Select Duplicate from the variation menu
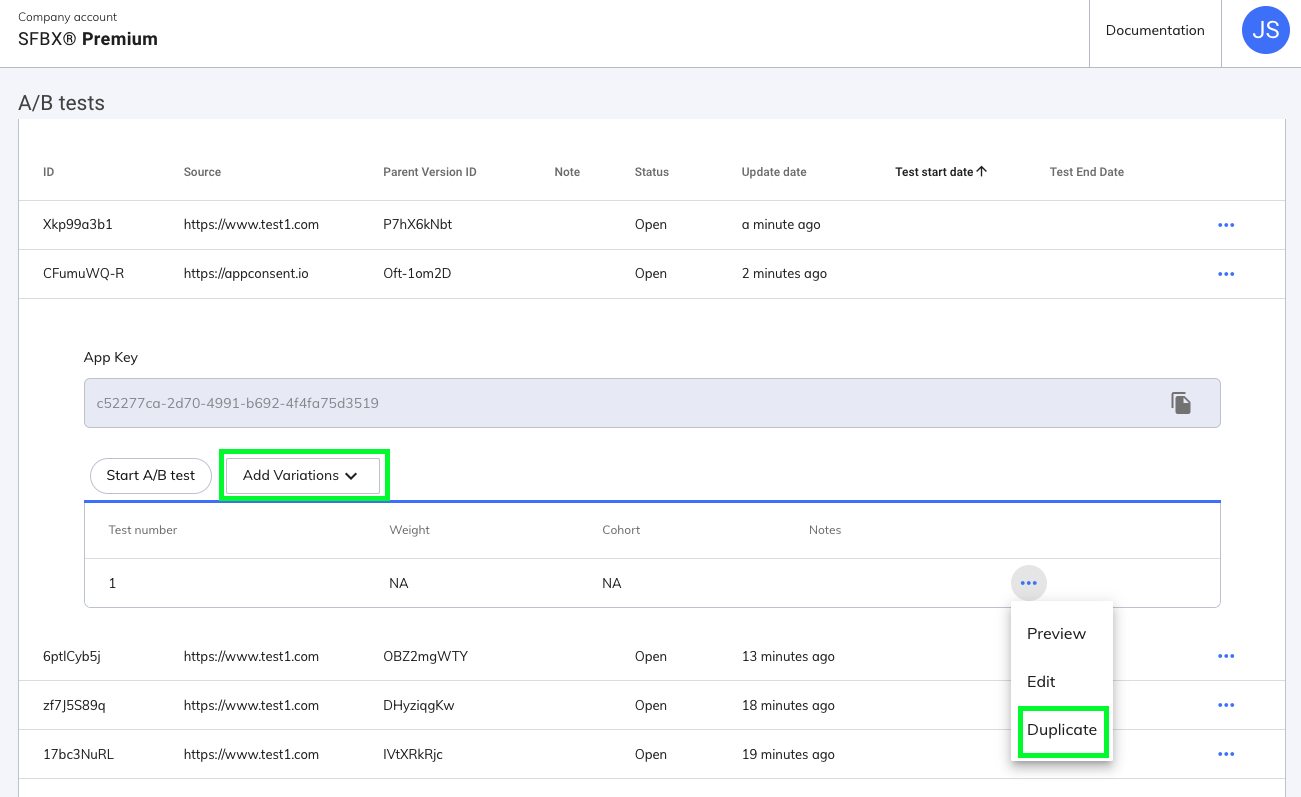 coord(1062,730)
